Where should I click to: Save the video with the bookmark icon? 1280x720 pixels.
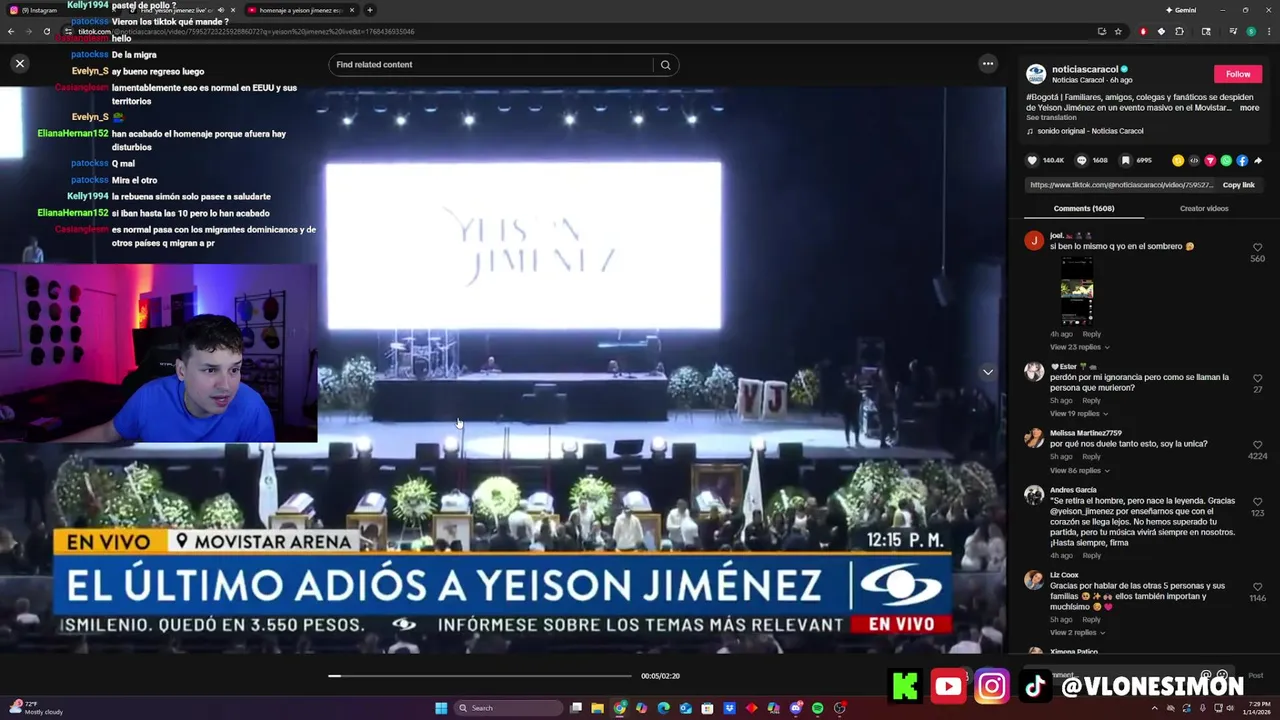click(1125, 160)
